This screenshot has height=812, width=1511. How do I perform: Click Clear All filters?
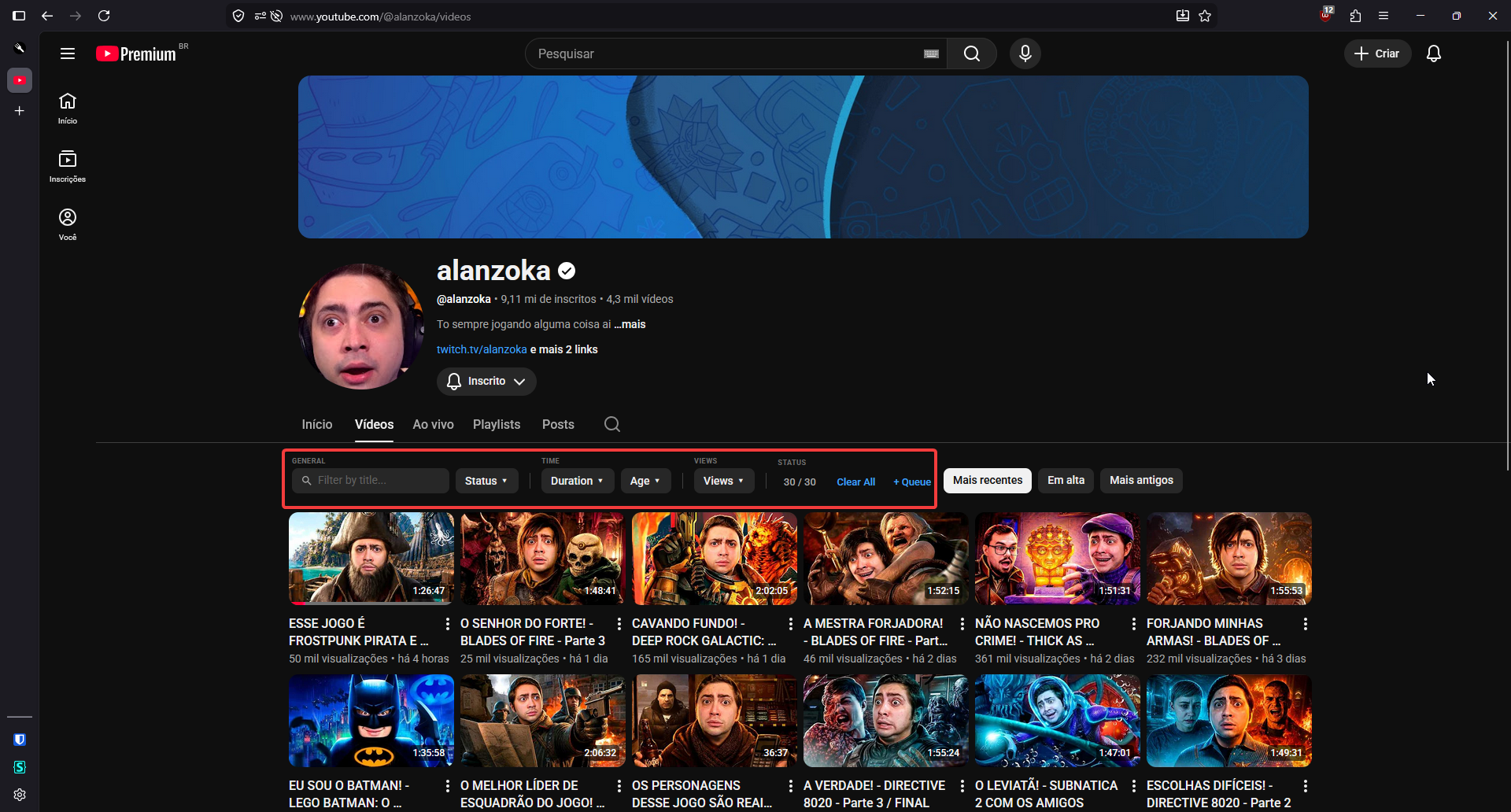pos(855,482)
